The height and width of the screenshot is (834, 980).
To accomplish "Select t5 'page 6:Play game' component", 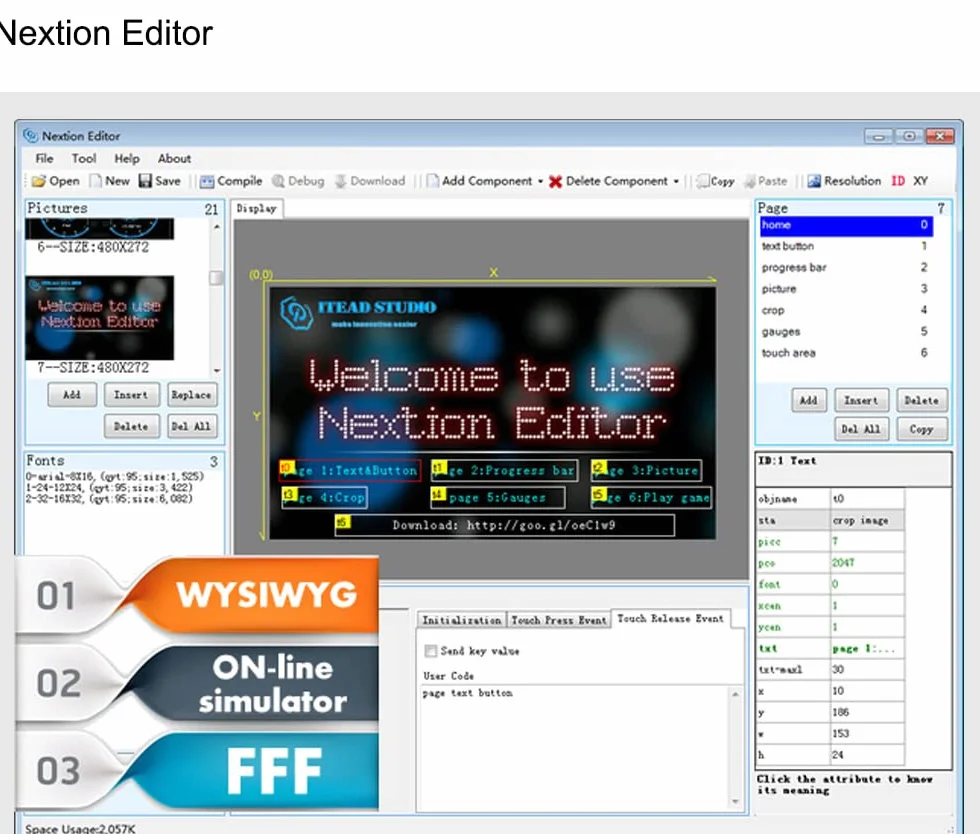I will pos(651,498).
